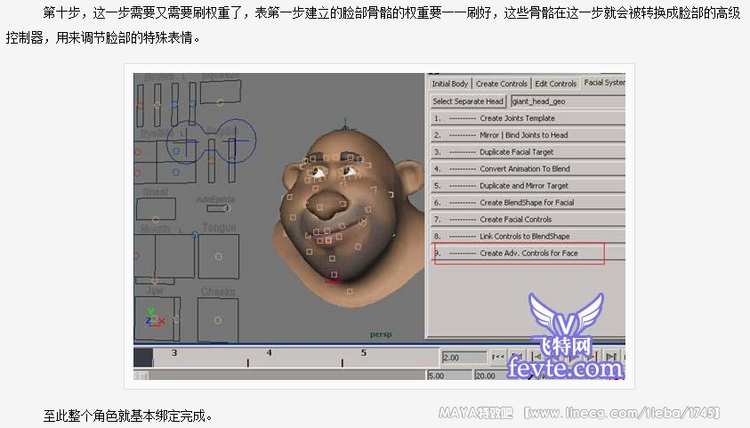Click Convert Animation To Blend step
Image resolution: width=750 pixels, height=428 pixels.
pyautogui.click(x=527, y=169)
